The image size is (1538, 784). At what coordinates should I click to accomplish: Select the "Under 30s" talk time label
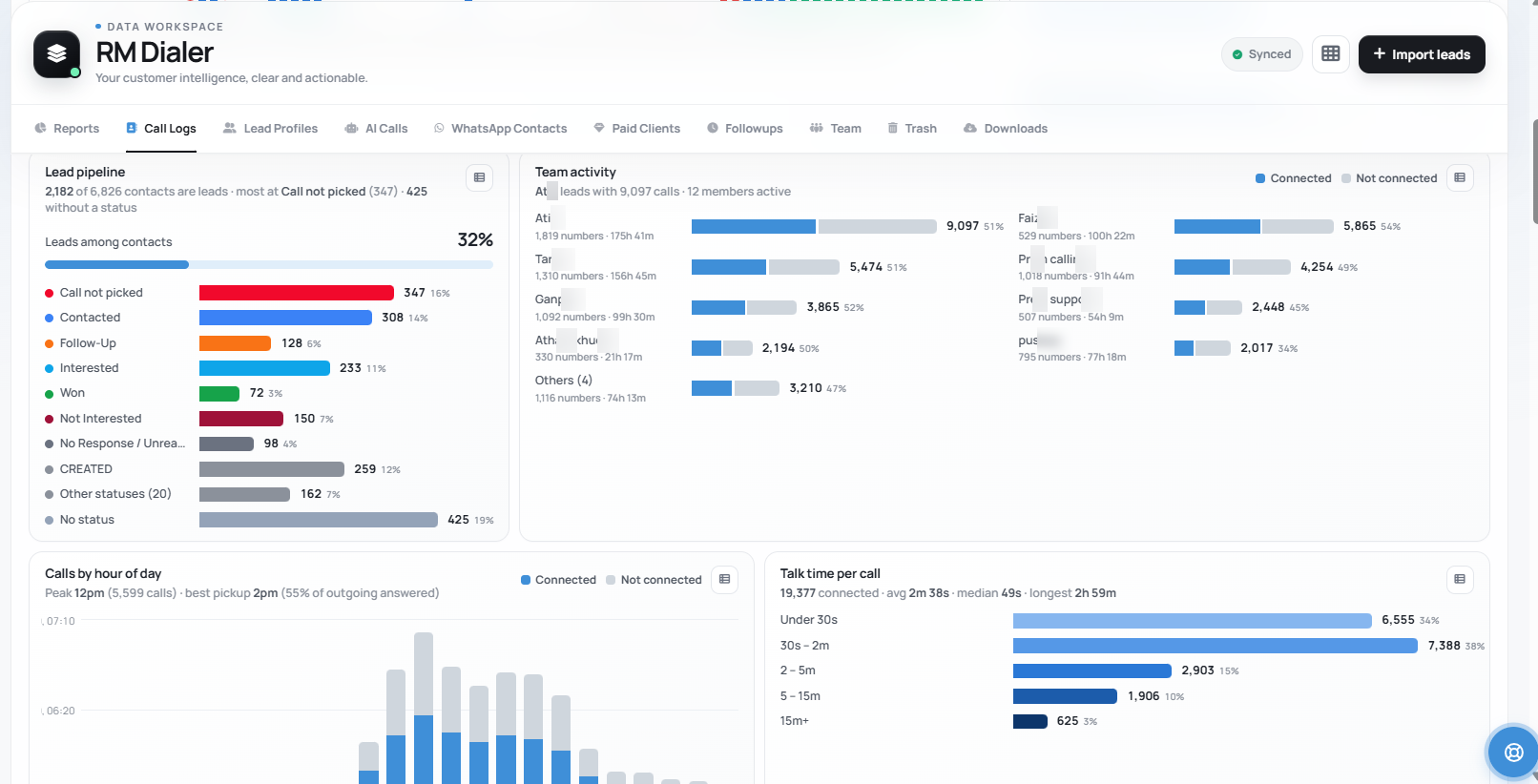coord(809,620)
